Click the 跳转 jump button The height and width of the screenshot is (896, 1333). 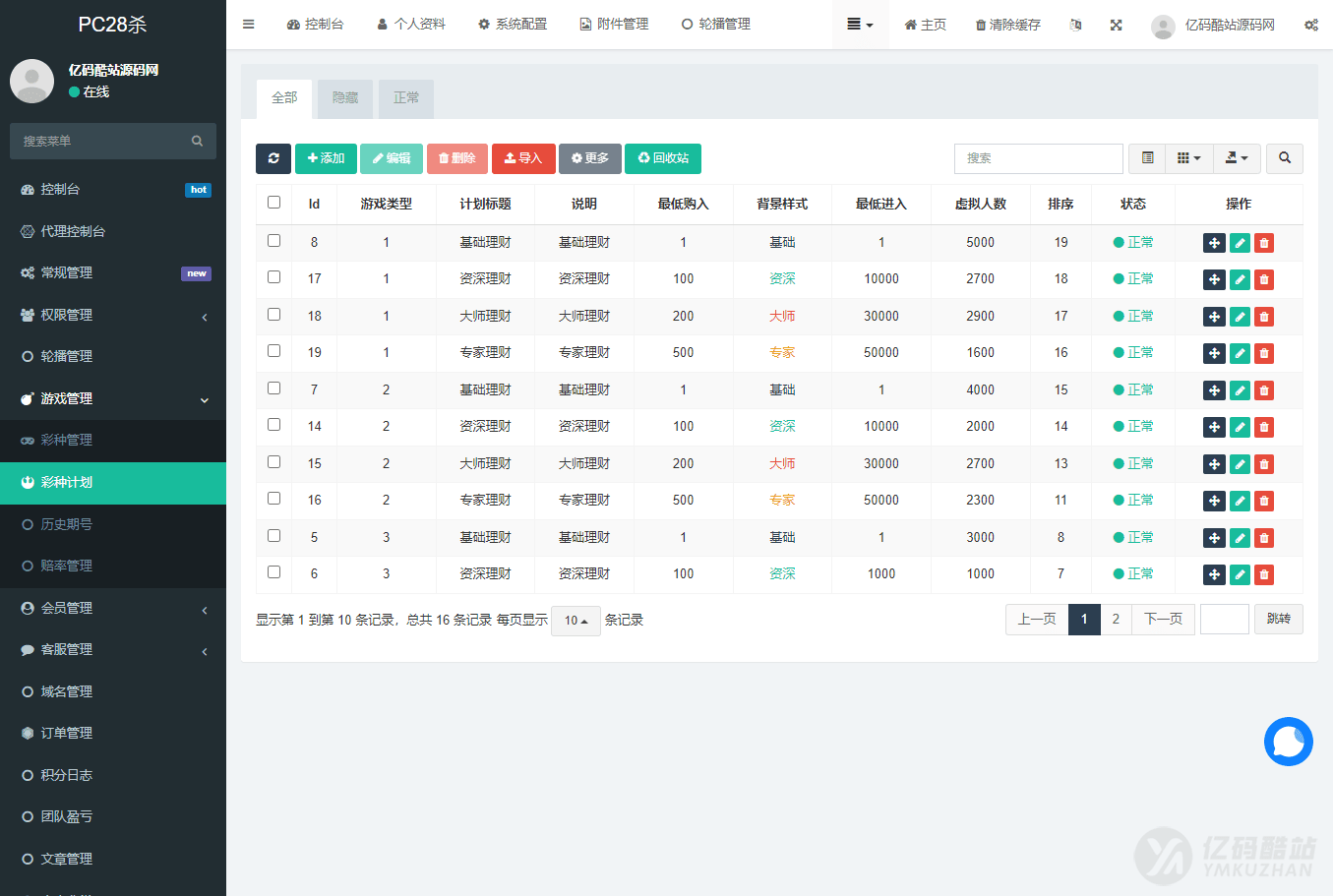pyautogui.click(x=1279, y=620)
